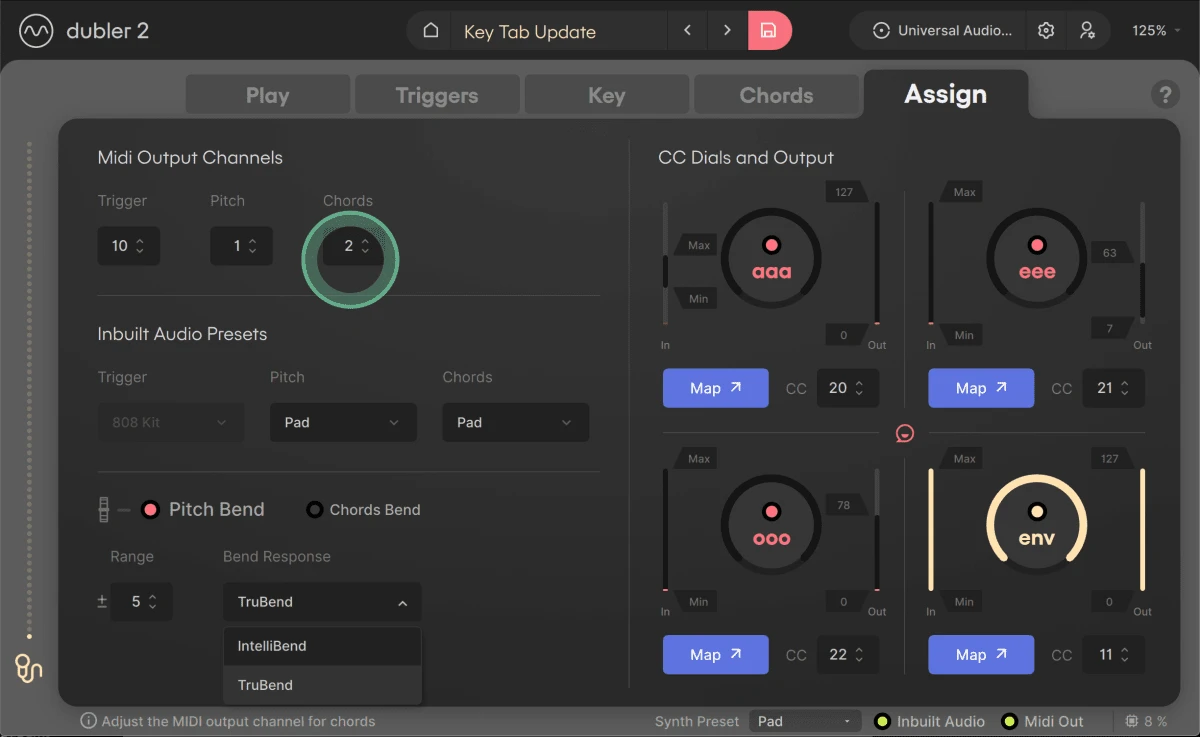The height and width of the screenshot is (737, 1200).
Task: Open audio settings gear icon
Action: pos(1046,31)
